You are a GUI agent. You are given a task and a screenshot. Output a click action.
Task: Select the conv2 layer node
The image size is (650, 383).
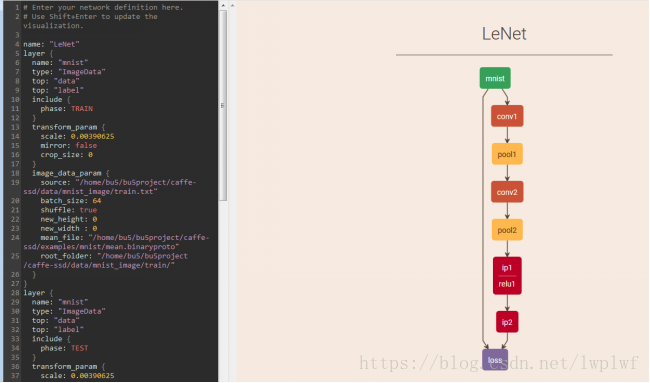tap(507, 192)
